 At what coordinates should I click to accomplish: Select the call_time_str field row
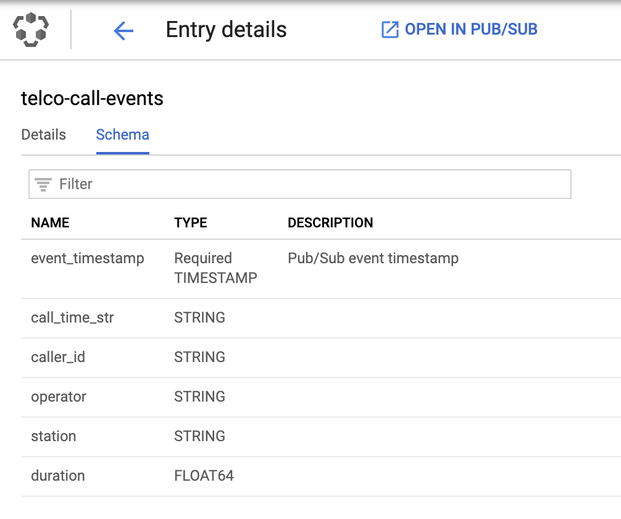(x=321, y=318)
